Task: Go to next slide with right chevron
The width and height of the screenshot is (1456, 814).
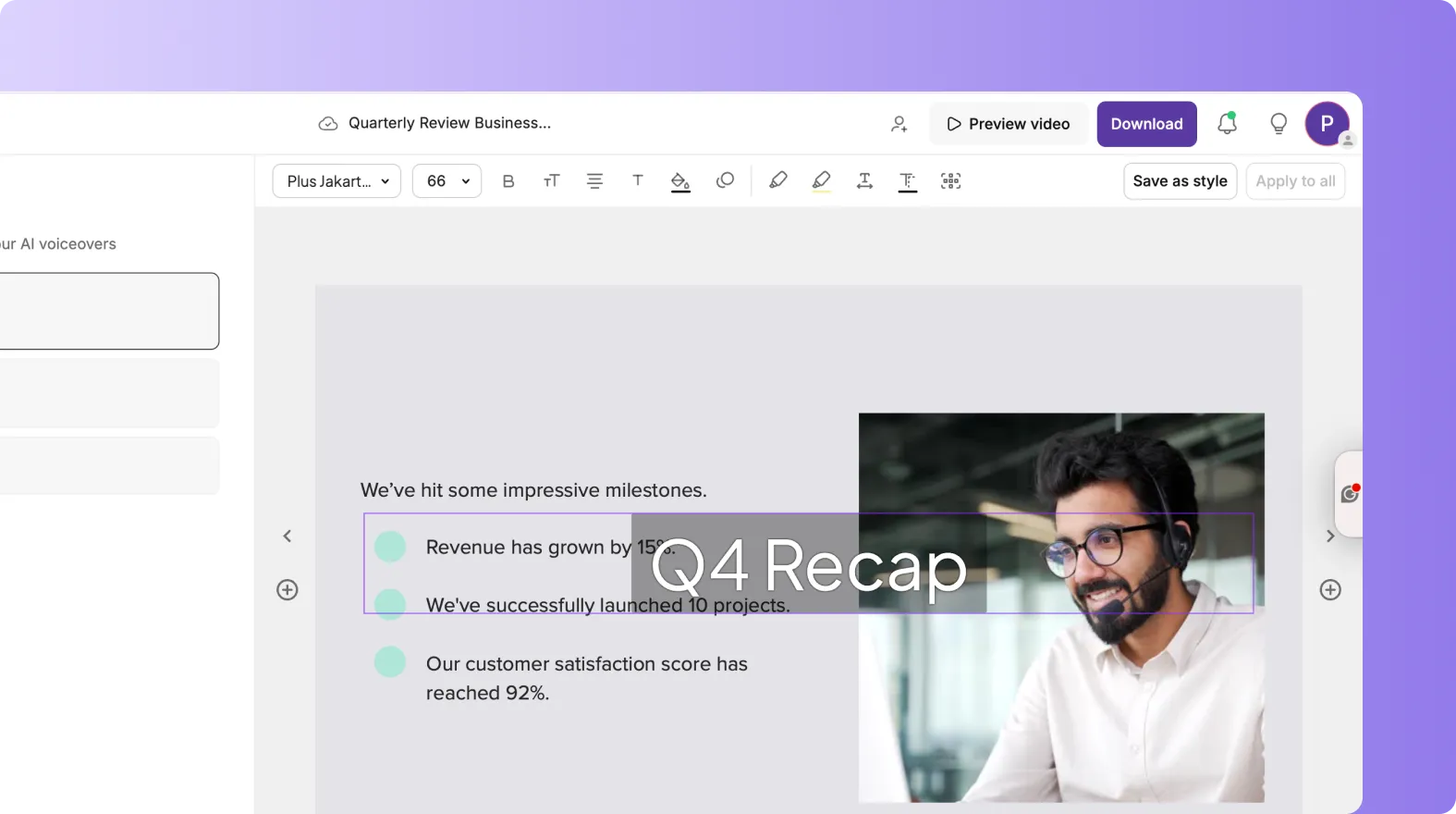Action: [x=1330, y=536]
